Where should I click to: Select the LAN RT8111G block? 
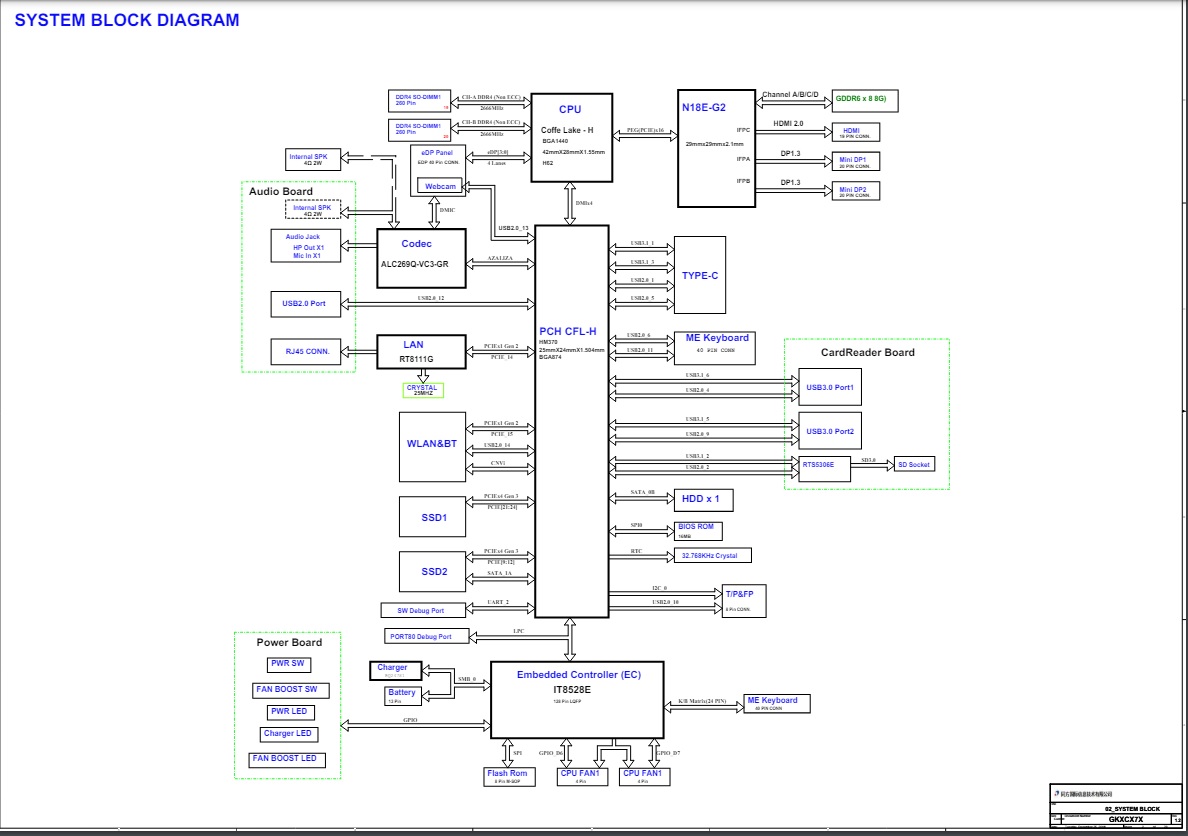point(421,352)
